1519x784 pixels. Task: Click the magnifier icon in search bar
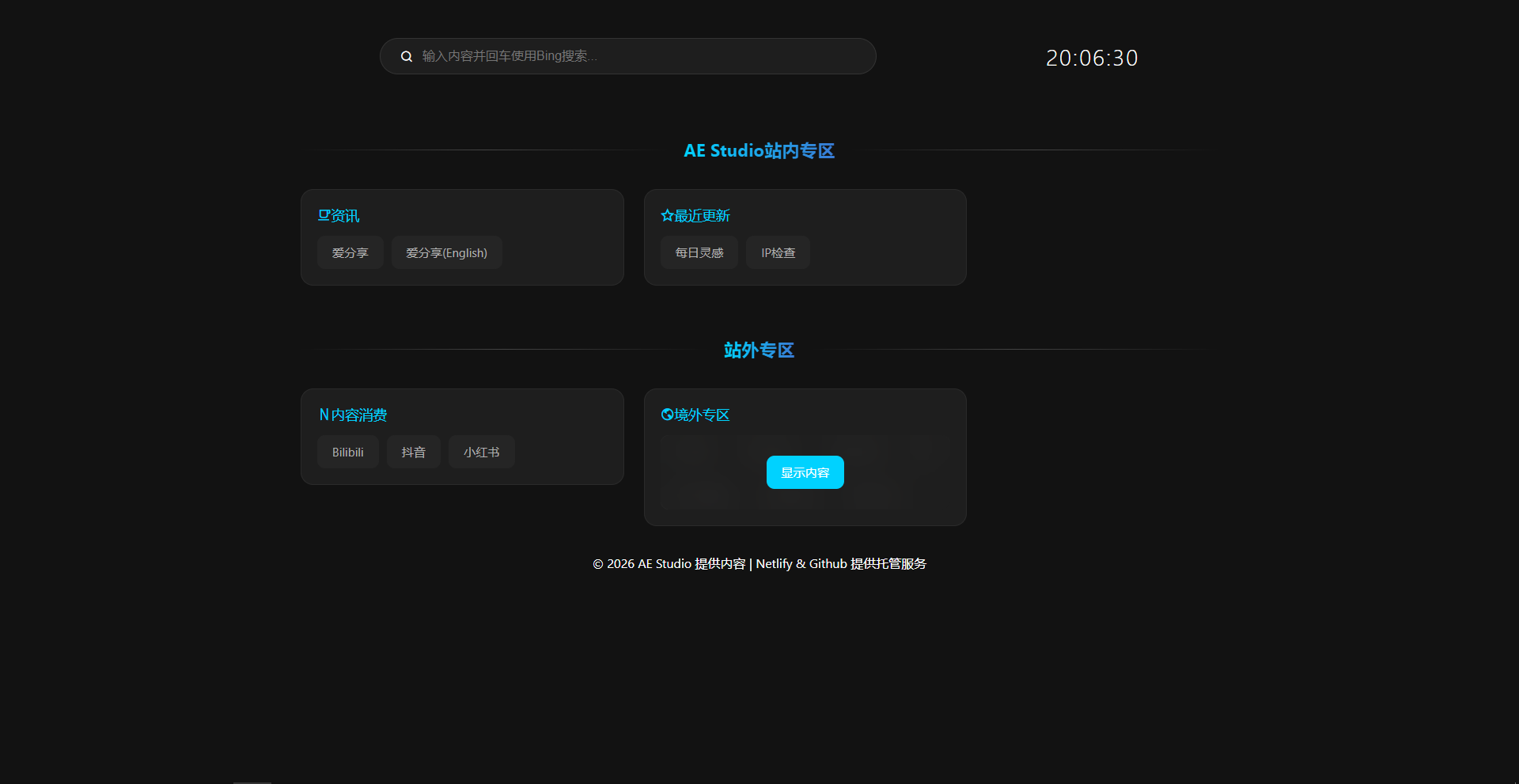pos(407,56)
